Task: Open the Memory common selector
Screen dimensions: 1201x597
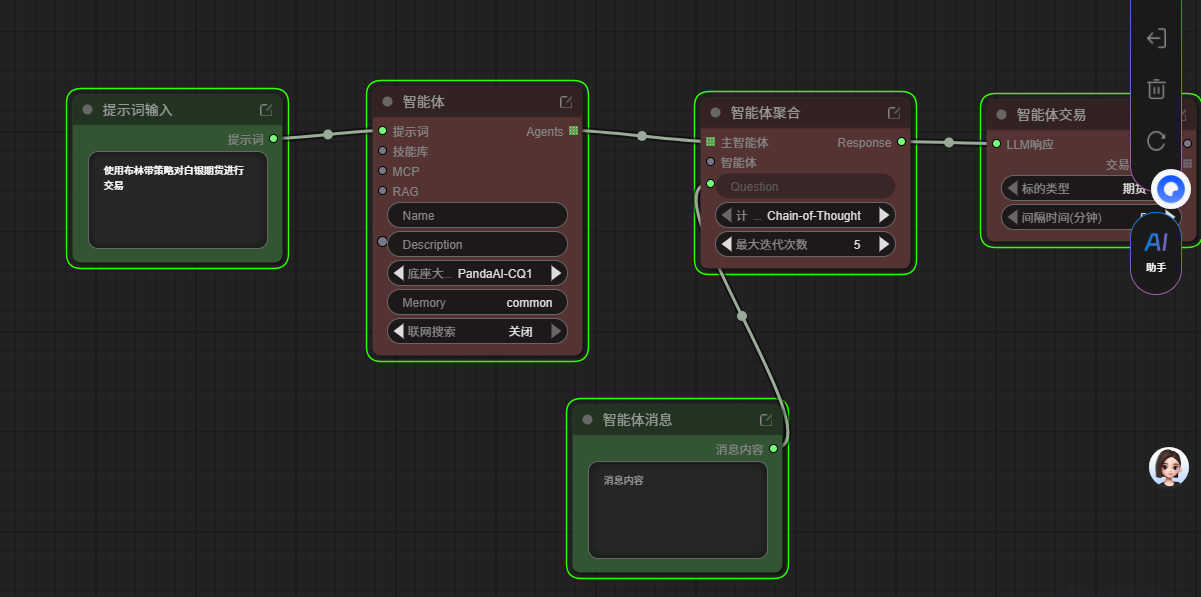Action: 477,303
